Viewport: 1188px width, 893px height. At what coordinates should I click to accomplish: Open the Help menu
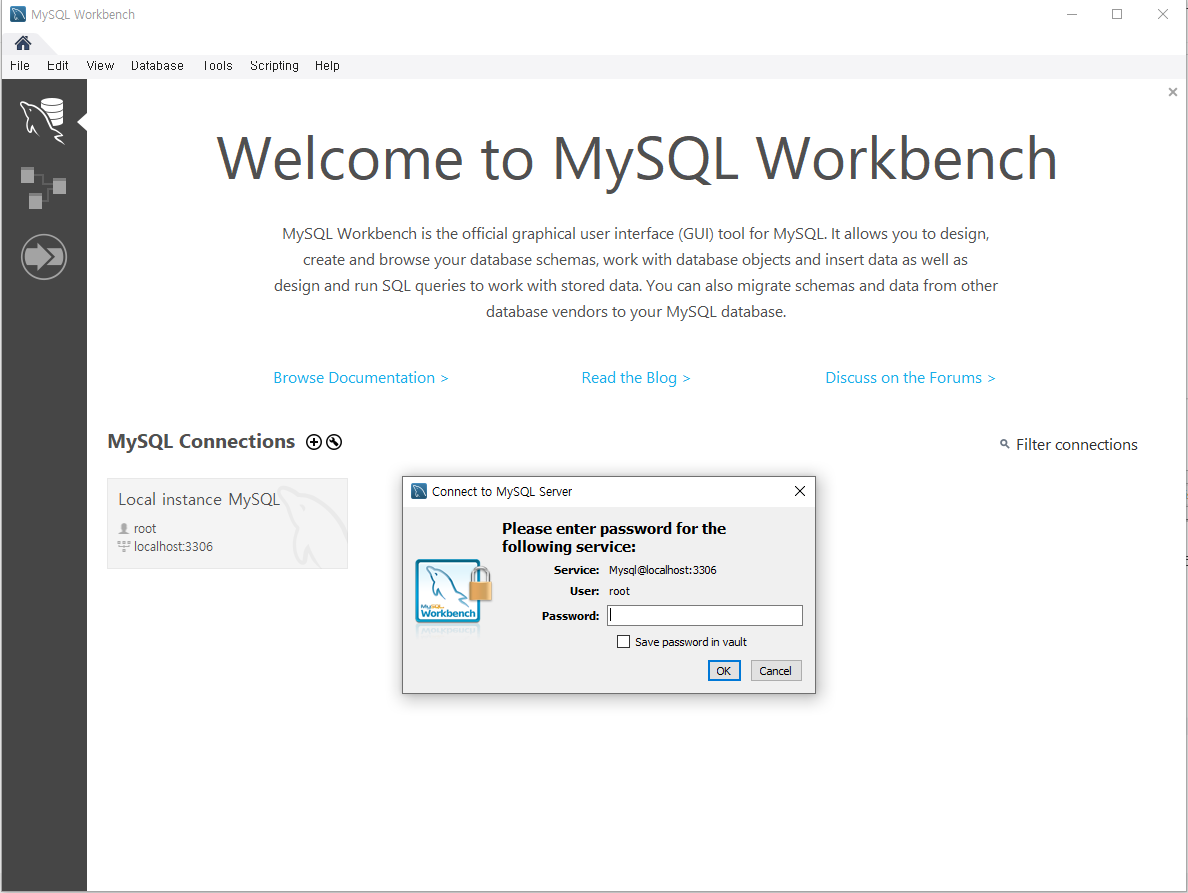click(x=327, y=66)
